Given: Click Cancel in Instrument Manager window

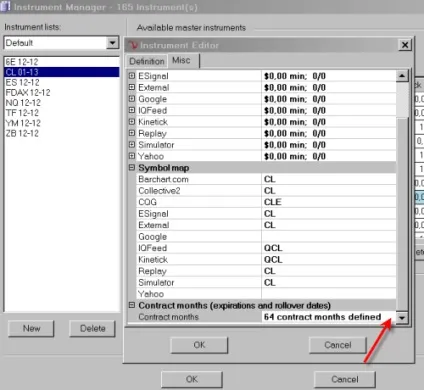Looking at the screenshot, I should [345, 379].
